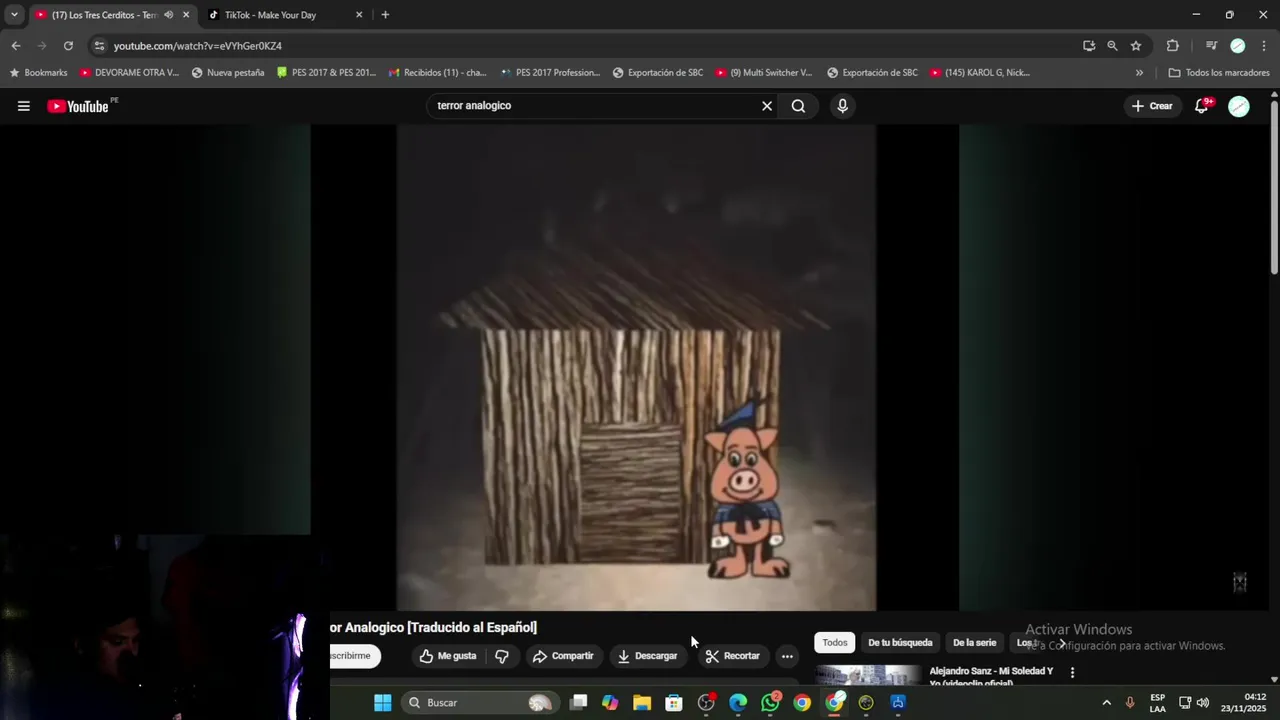This screenshot has width=1280, height=720.
Task: Open File Explorer from taskbar
Action: click(x=642, y=703)
